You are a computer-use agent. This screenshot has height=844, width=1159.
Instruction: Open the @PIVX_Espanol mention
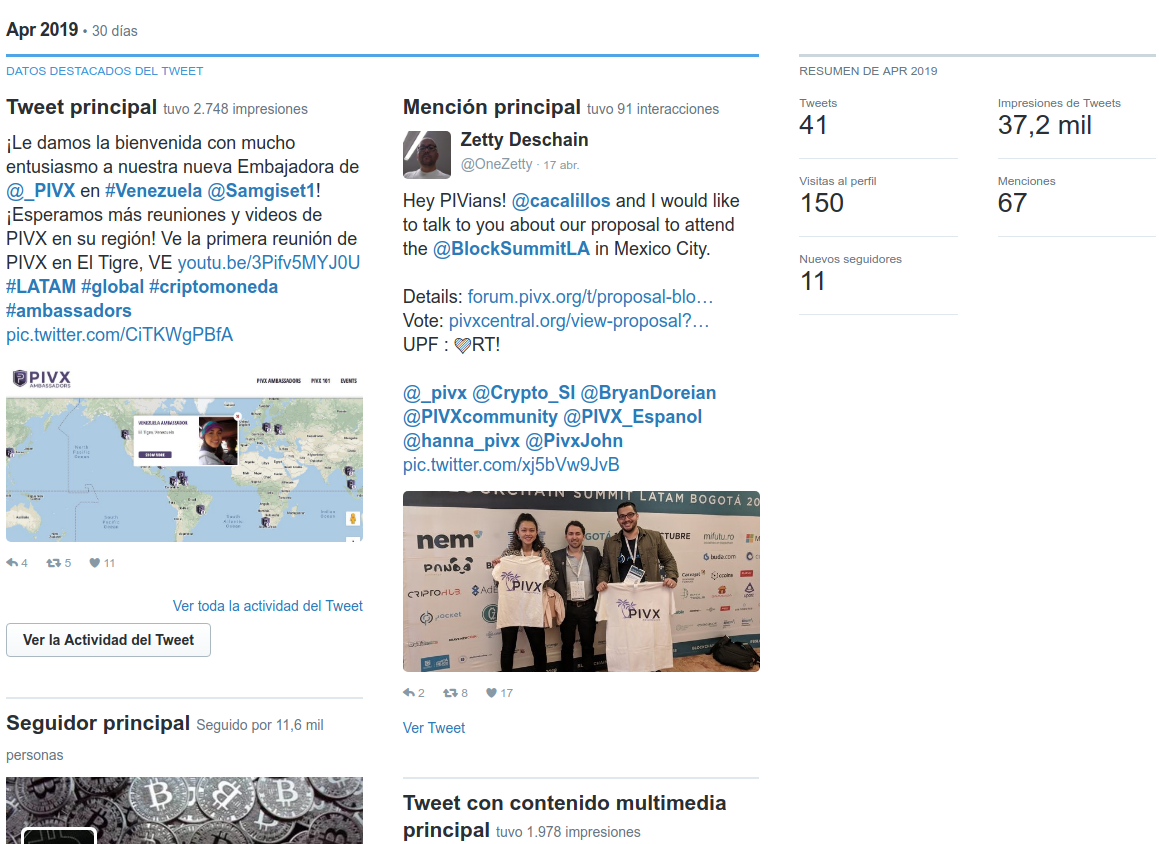[x=632, y=417]
